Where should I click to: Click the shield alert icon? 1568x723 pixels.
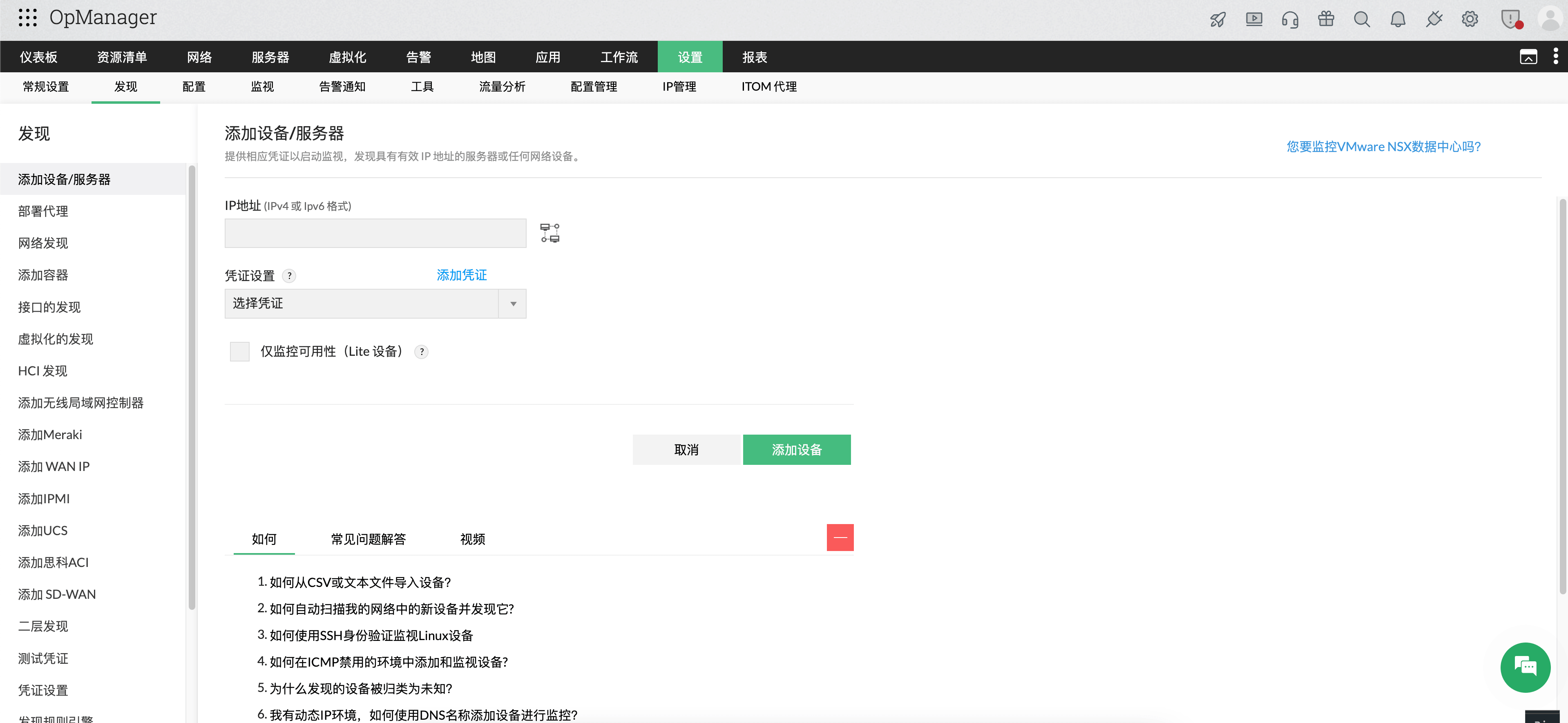pos(1511,20)
